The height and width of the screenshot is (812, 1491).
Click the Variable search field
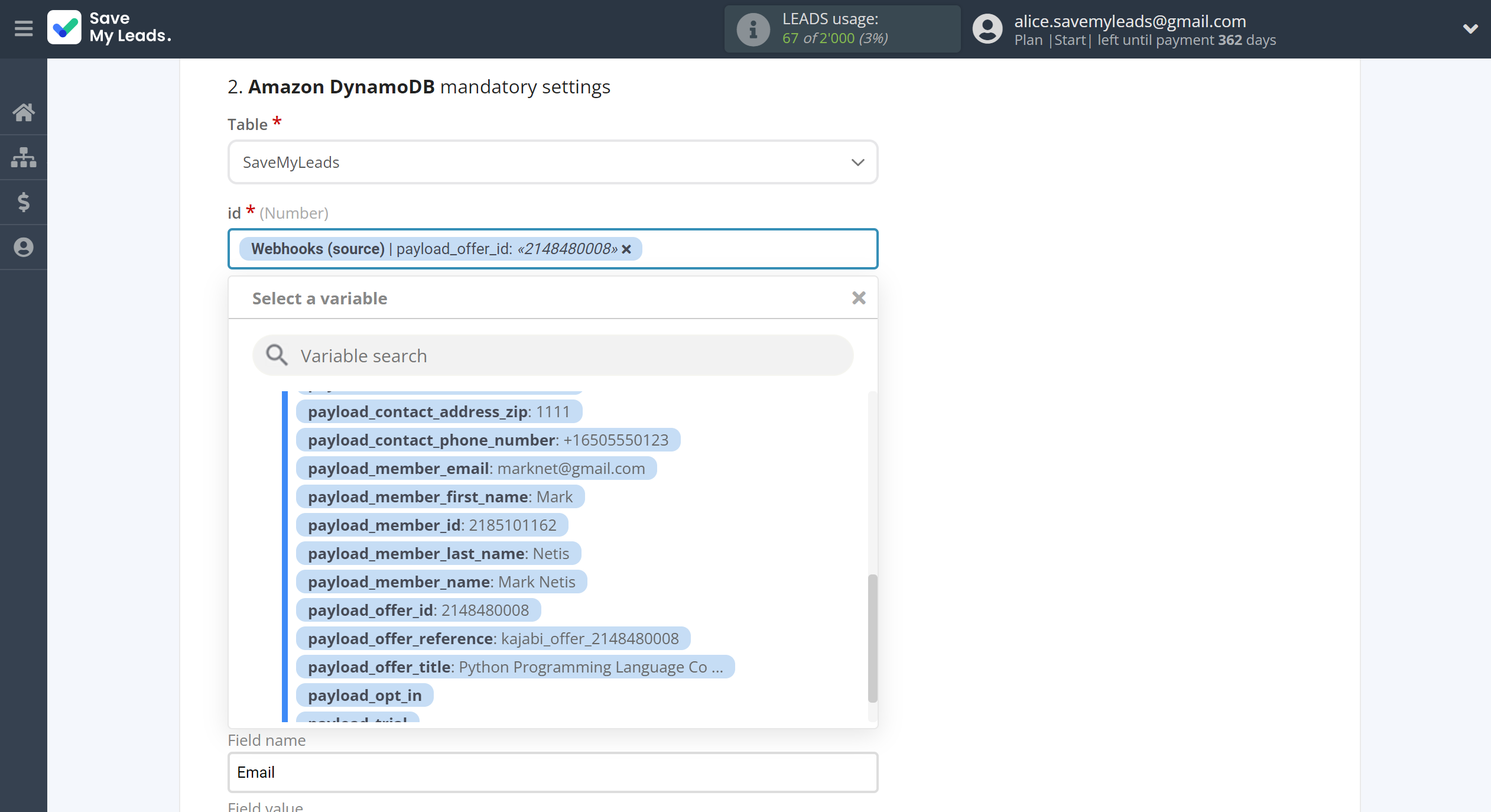tap(553, 355)
